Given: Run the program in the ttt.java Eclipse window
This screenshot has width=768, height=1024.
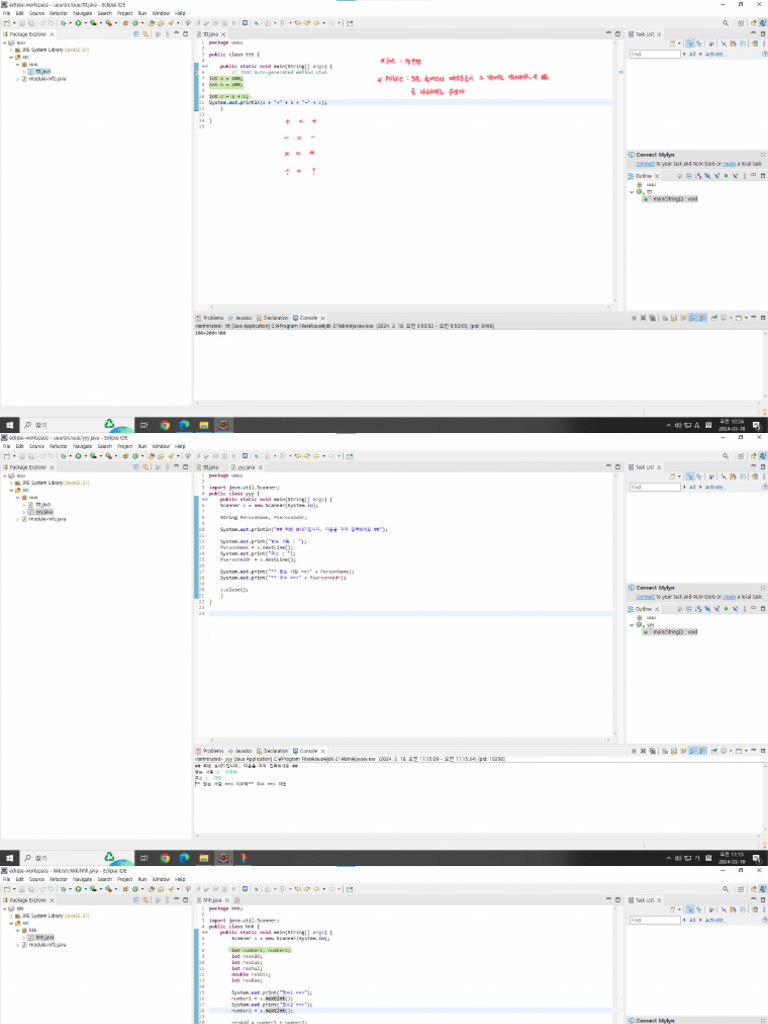Looking at the screenshot, I should point(78,23).
